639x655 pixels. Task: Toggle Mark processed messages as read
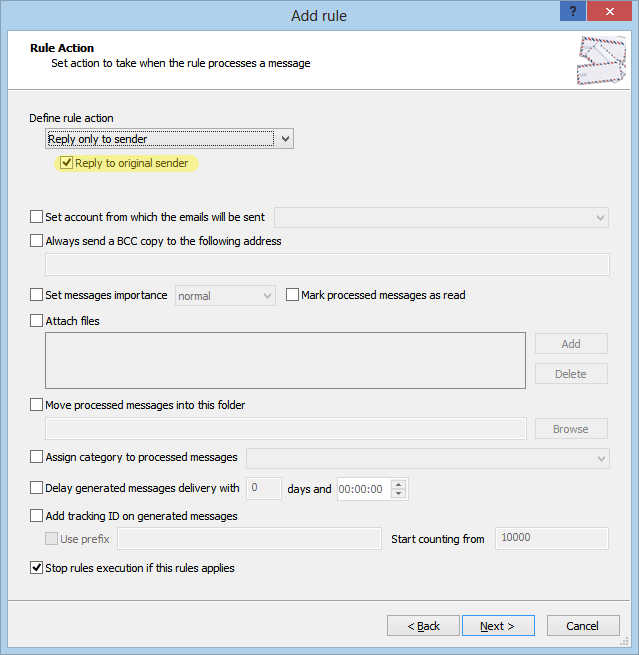click(x=292, y=294)
